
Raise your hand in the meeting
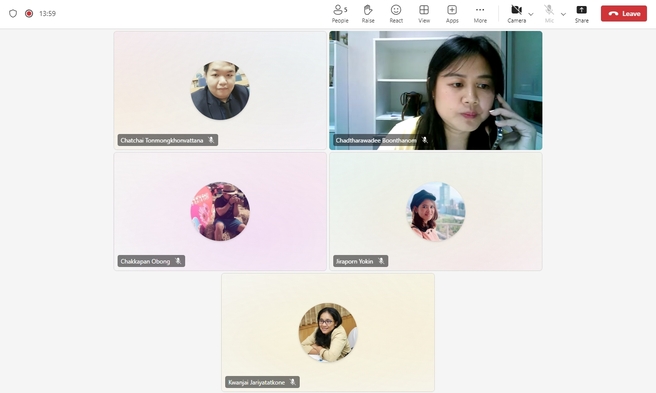[x=368, y=14]
